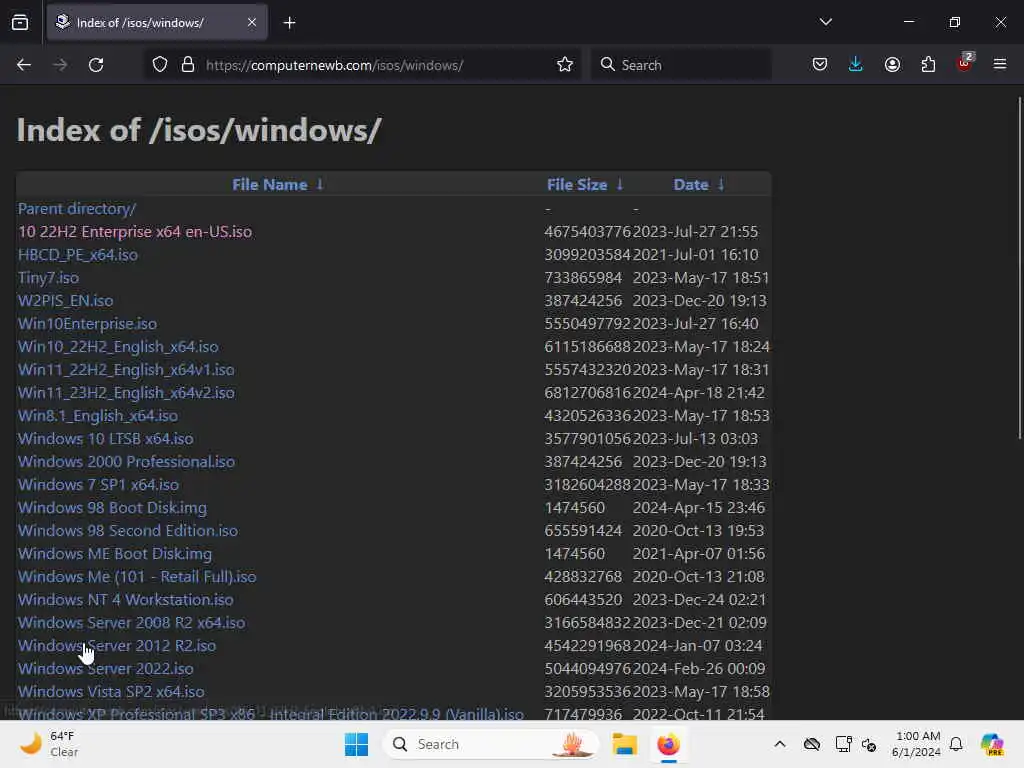Open Win8.1_English_x64.iso link
The image size is (1024, 768).
(x=98, y=416)
